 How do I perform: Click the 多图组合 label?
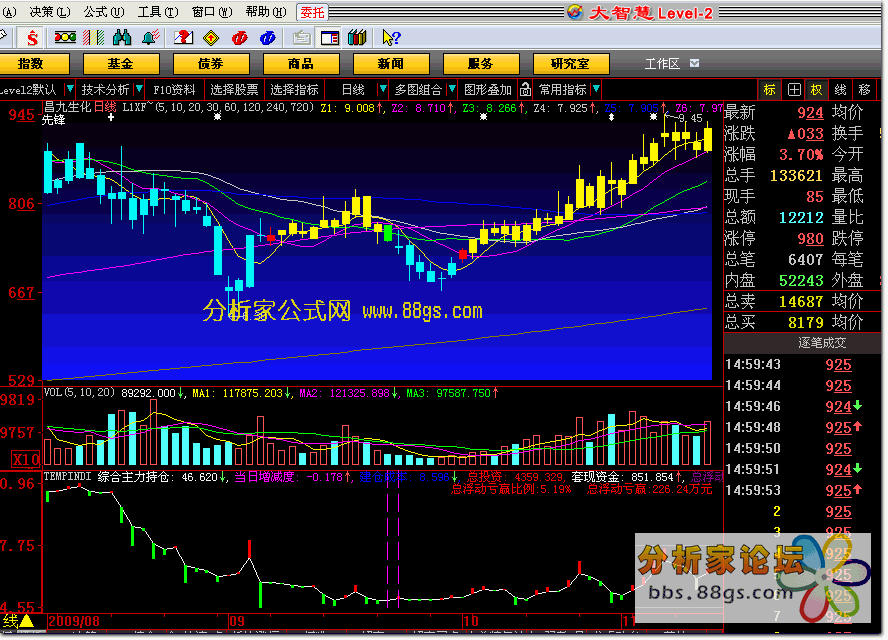click(x=418, y=89)
